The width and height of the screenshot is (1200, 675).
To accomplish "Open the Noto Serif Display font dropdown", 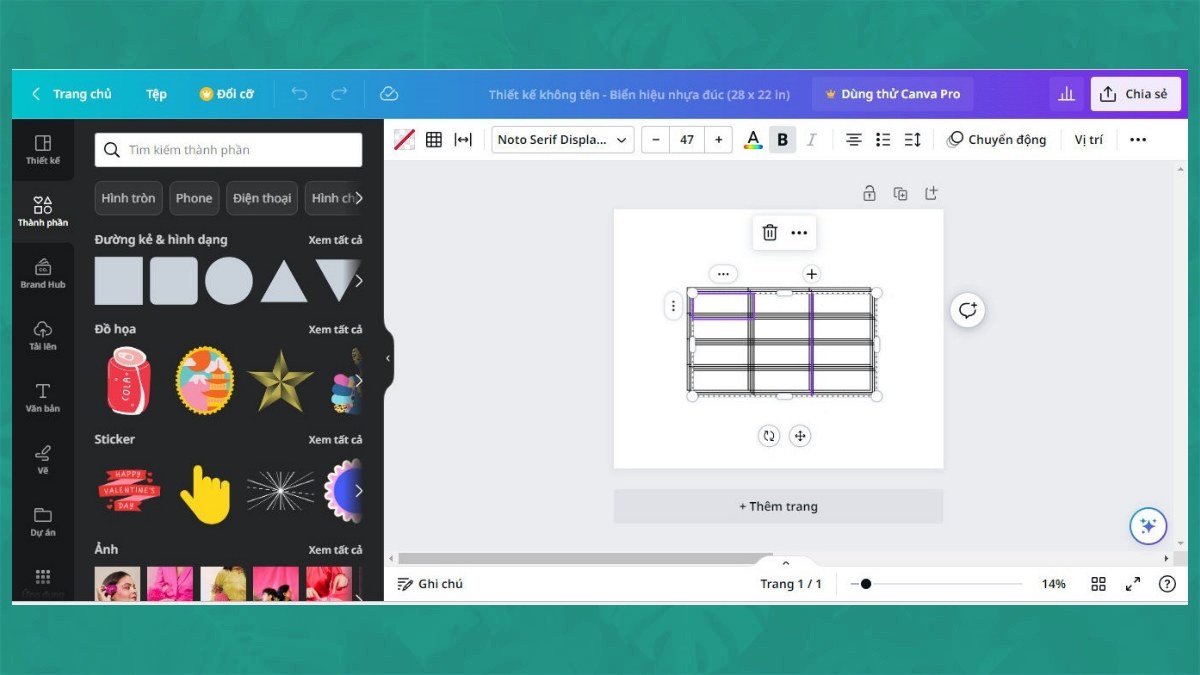I will 563,140.
